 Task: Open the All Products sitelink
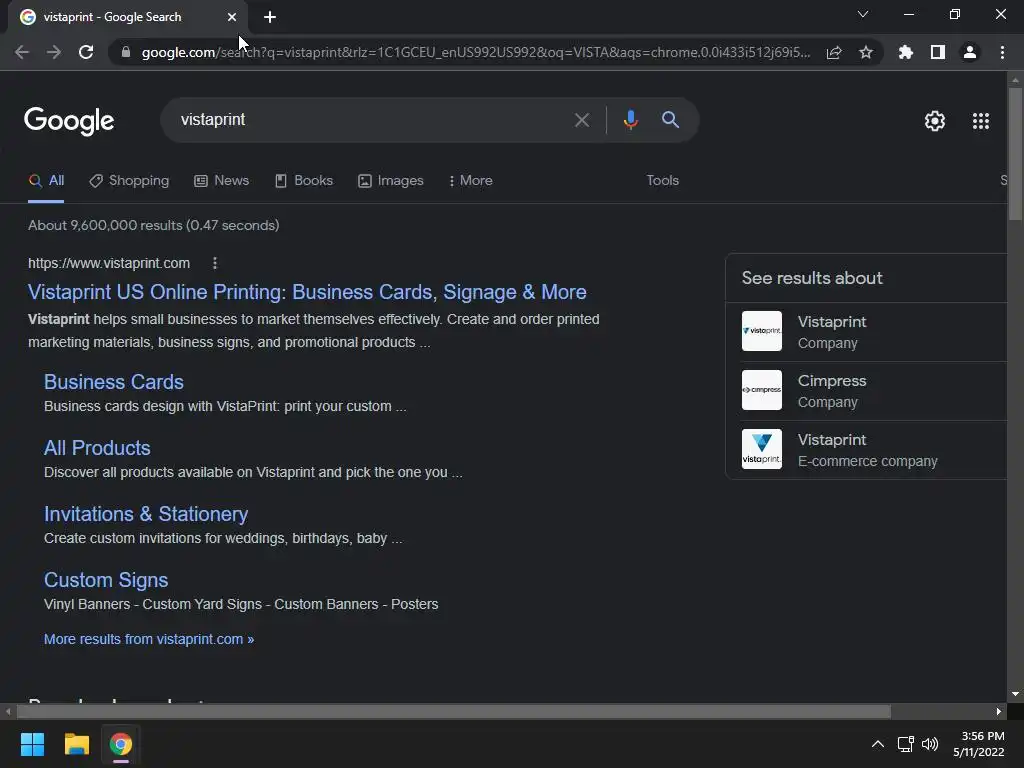point(97,448)
